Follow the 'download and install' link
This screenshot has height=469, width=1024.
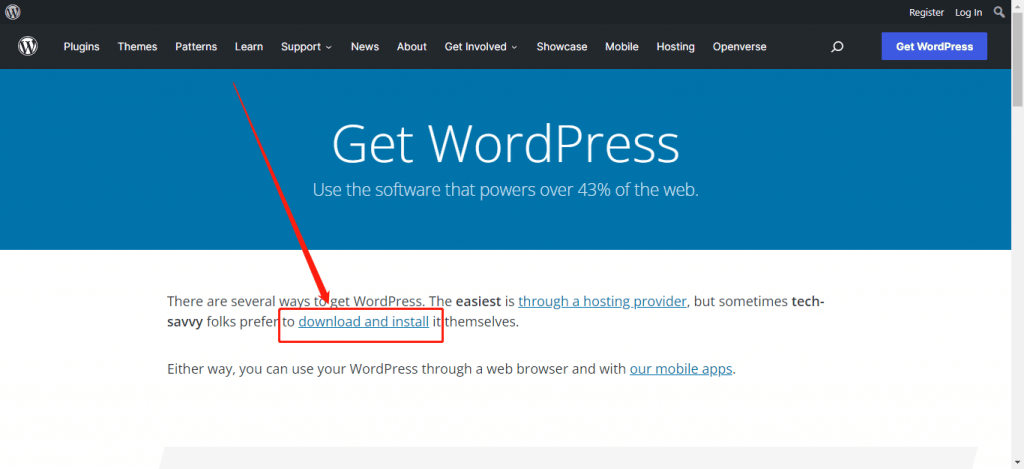pyautogui.click(x=364, y=321)
